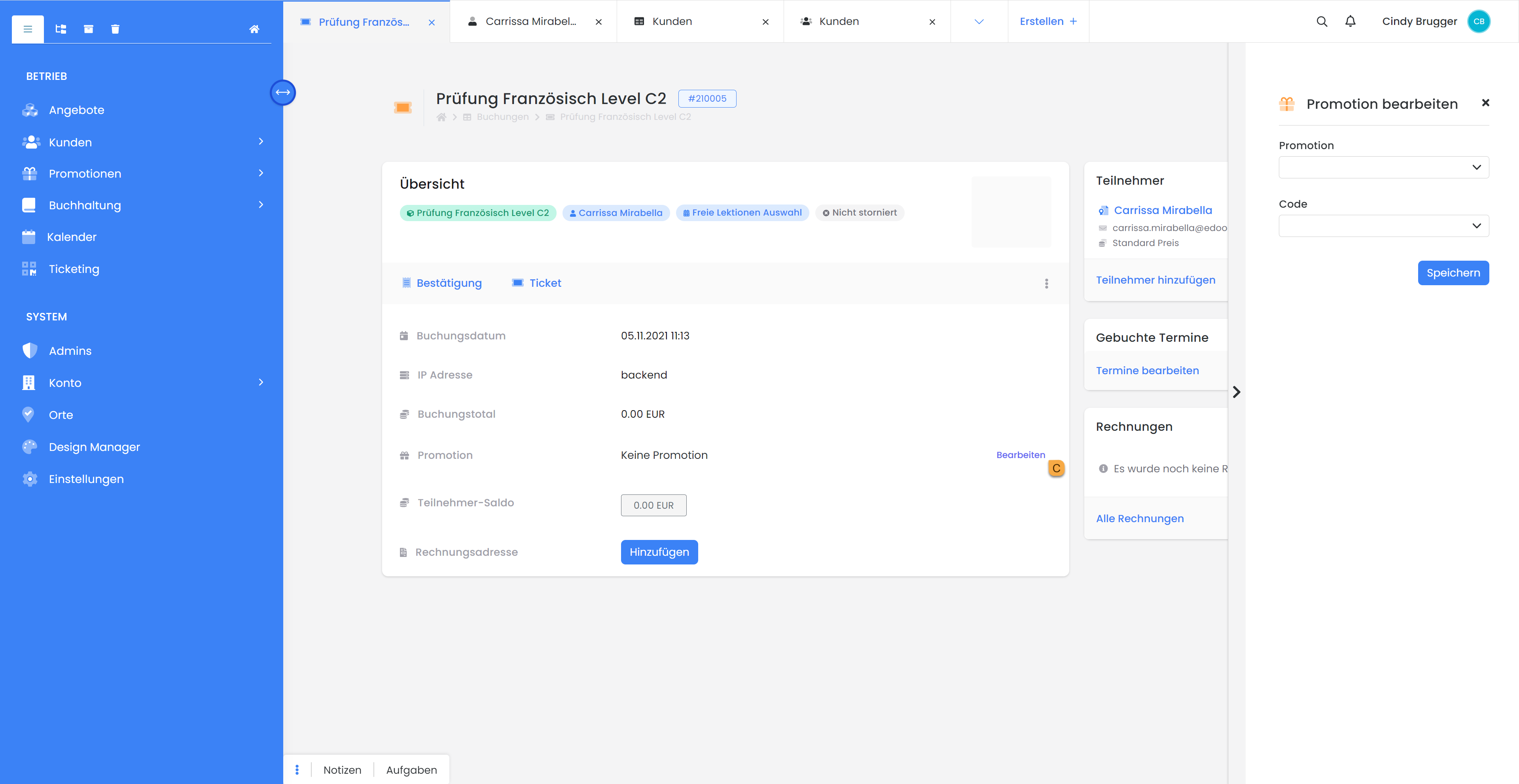Close the Promotion bearbeiten panel
1519x784 pixels.
pos(1485,103)
